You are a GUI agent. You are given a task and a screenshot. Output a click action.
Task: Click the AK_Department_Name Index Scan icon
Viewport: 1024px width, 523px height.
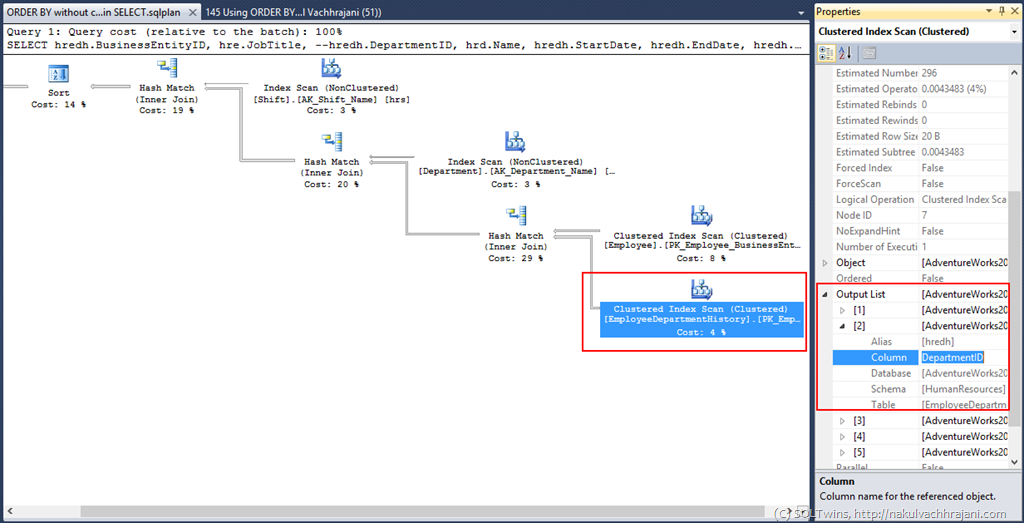514,143
